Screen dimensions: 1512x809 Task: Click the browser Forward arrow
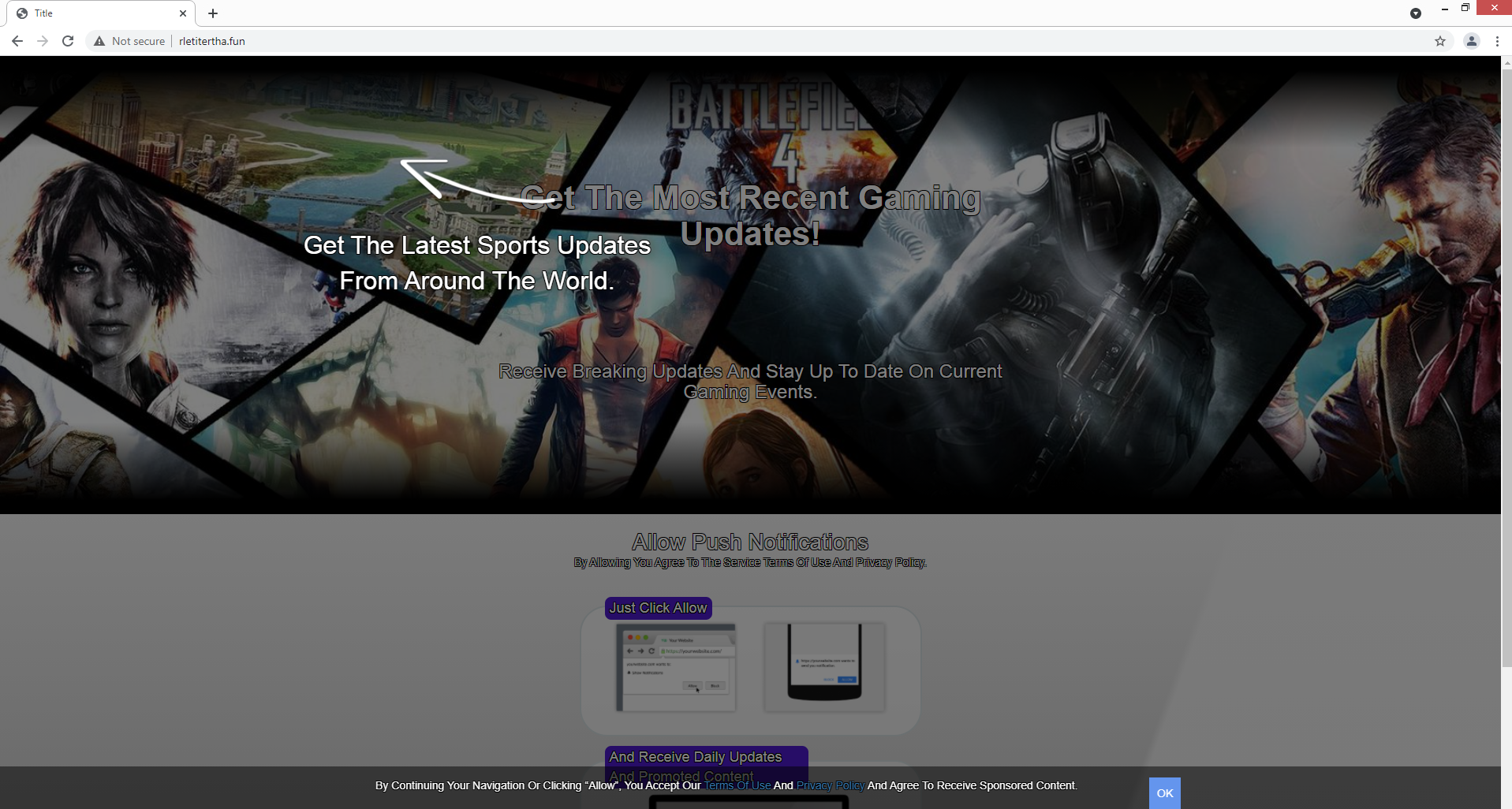click(x=43, y=41)
